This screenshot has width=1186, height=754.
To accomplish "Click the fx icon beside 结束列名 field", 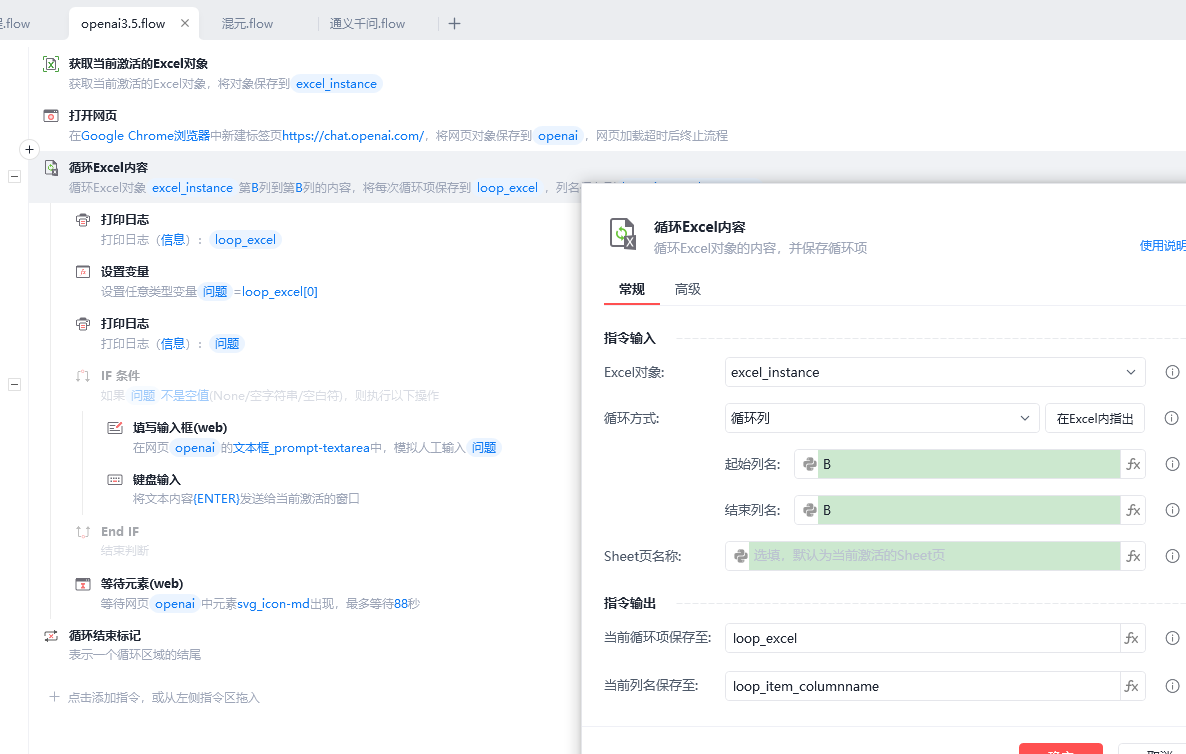I will 1133,510.
